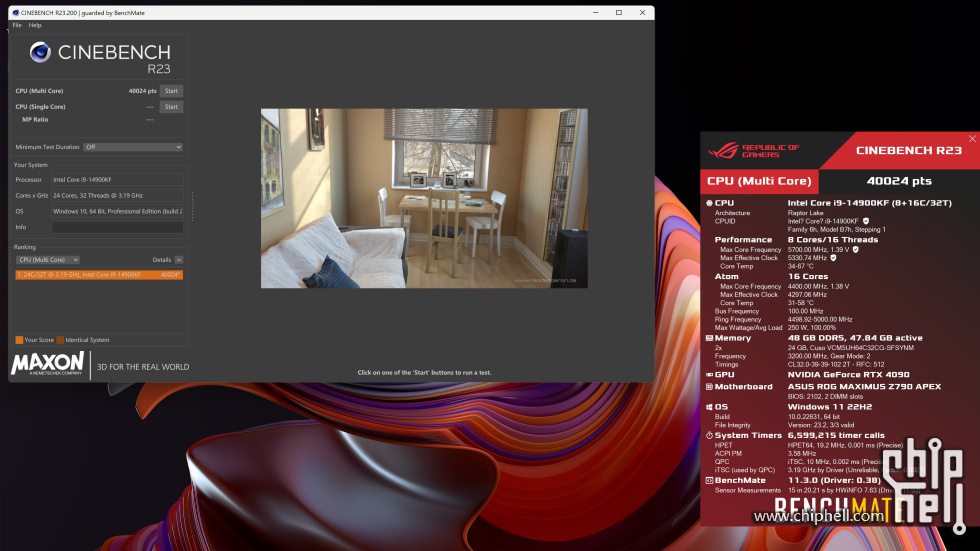Image resolution: width=980 pixels, height=551 pixels.
Task: Click the MP Ratio label
Action: [35, 119]
